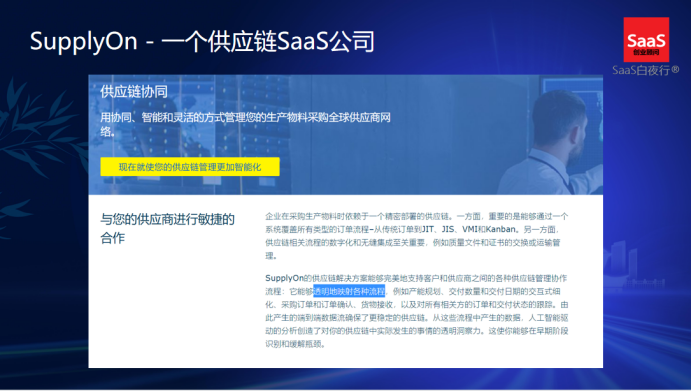Click the registered trademark symbol after 白夜行
This screenshot has width=692, height=391.
[x=675, y=69]
